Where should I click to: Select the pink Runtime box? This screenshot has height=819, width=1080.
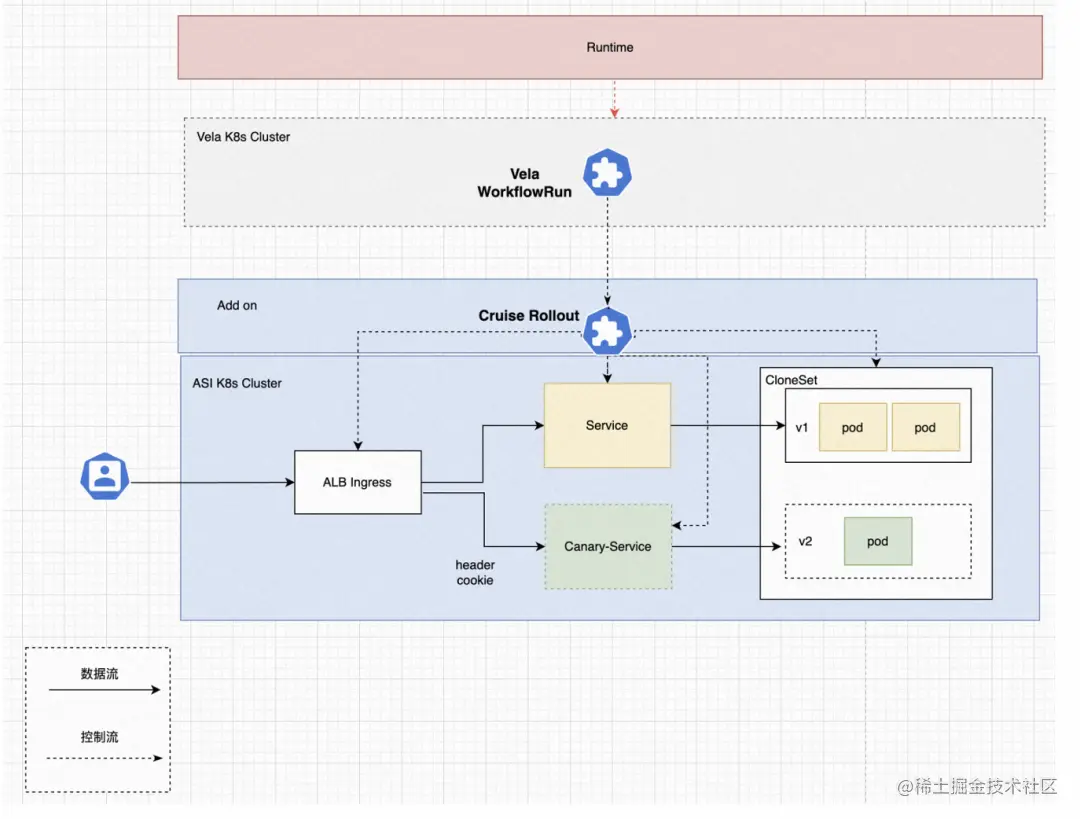(x=610, y=48)
